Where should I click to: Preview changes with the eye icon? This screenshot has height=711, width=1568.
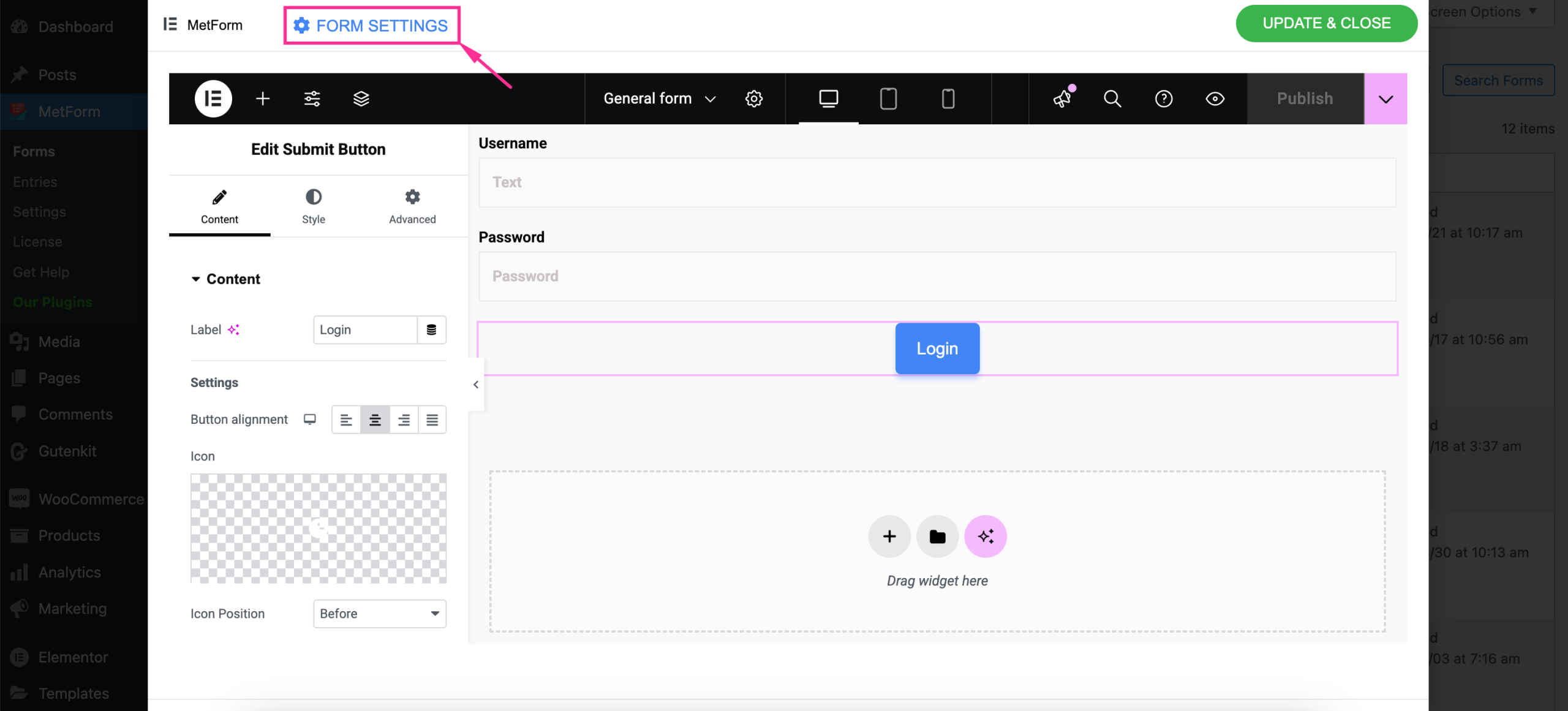[1215, 99]
